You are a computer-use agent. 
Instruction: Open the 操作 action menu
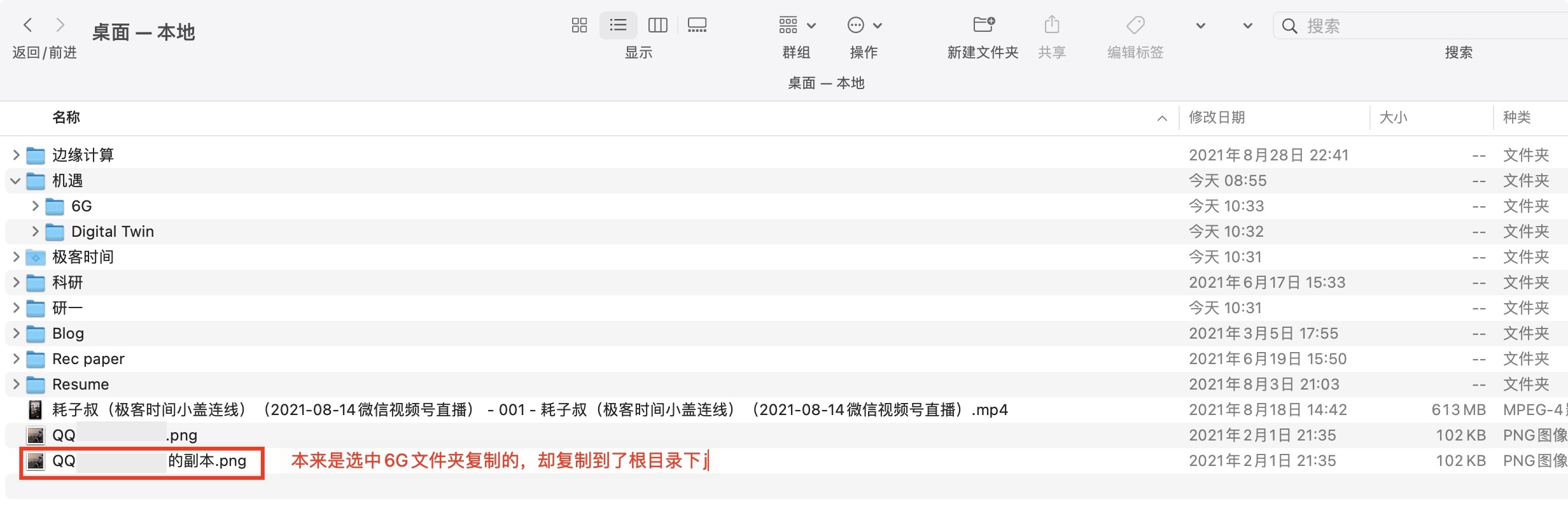pos(864,25)
